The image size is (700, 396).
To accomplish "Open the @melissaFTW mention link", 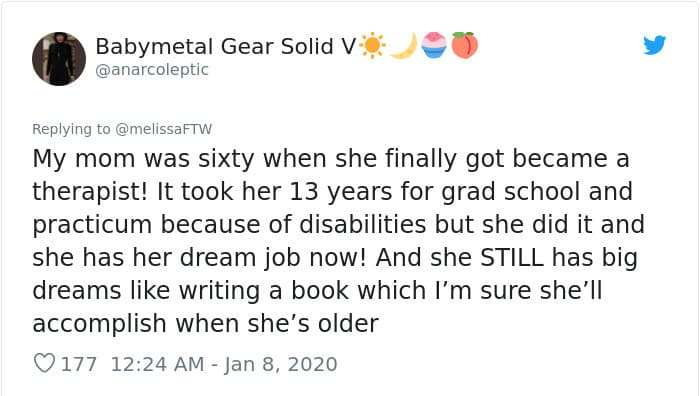I will 163,129.
